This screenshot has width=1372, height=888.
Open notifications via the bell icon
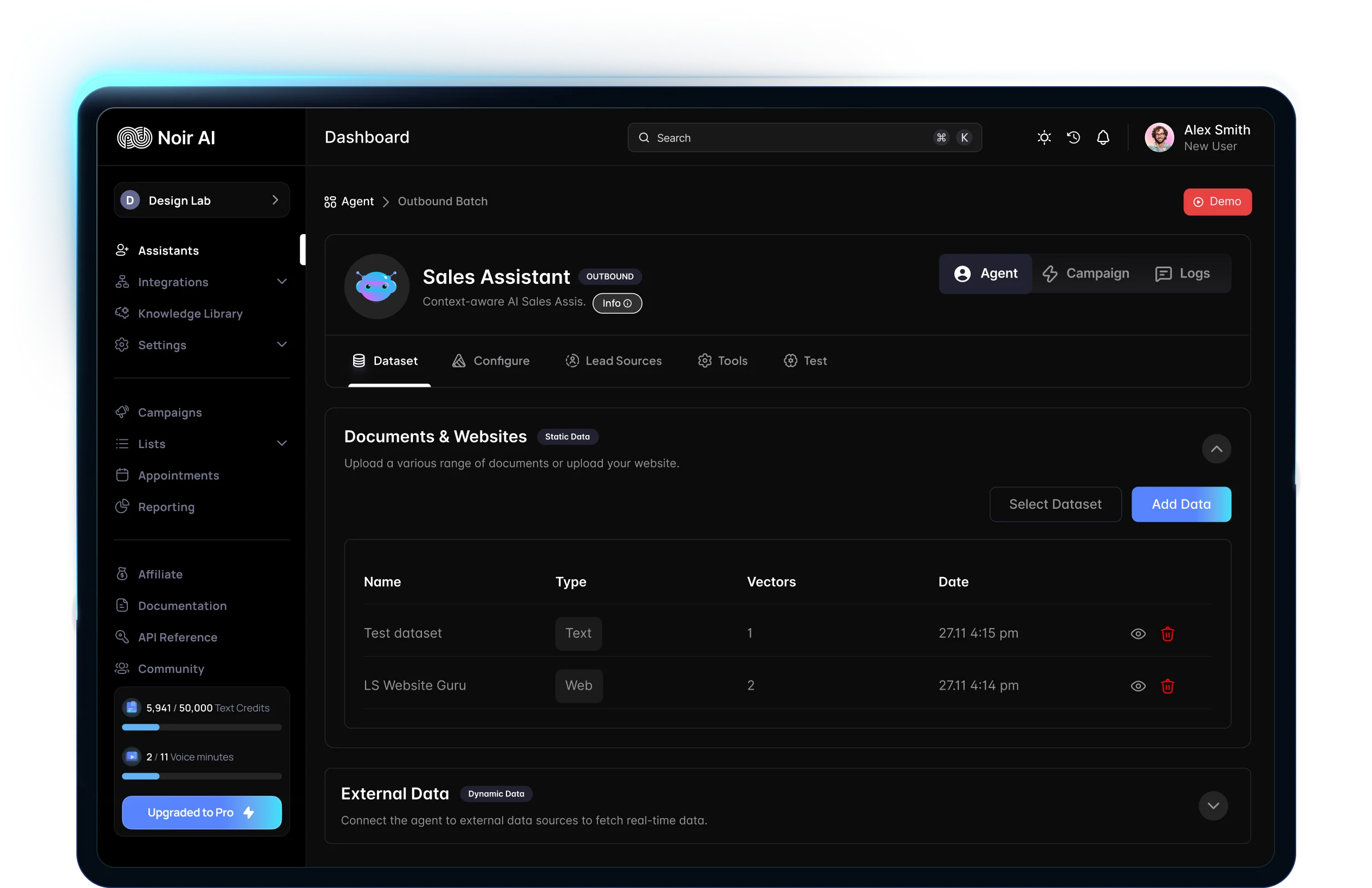pos(1103,137)
